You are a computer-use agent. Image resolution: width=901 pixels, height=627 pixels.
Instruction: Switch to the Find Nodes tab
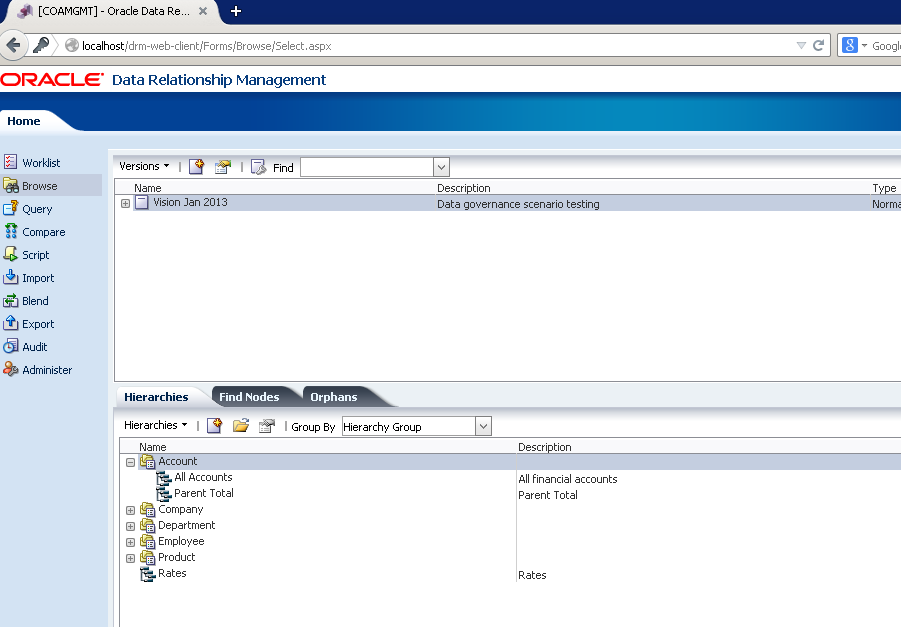tap(248, 397)
